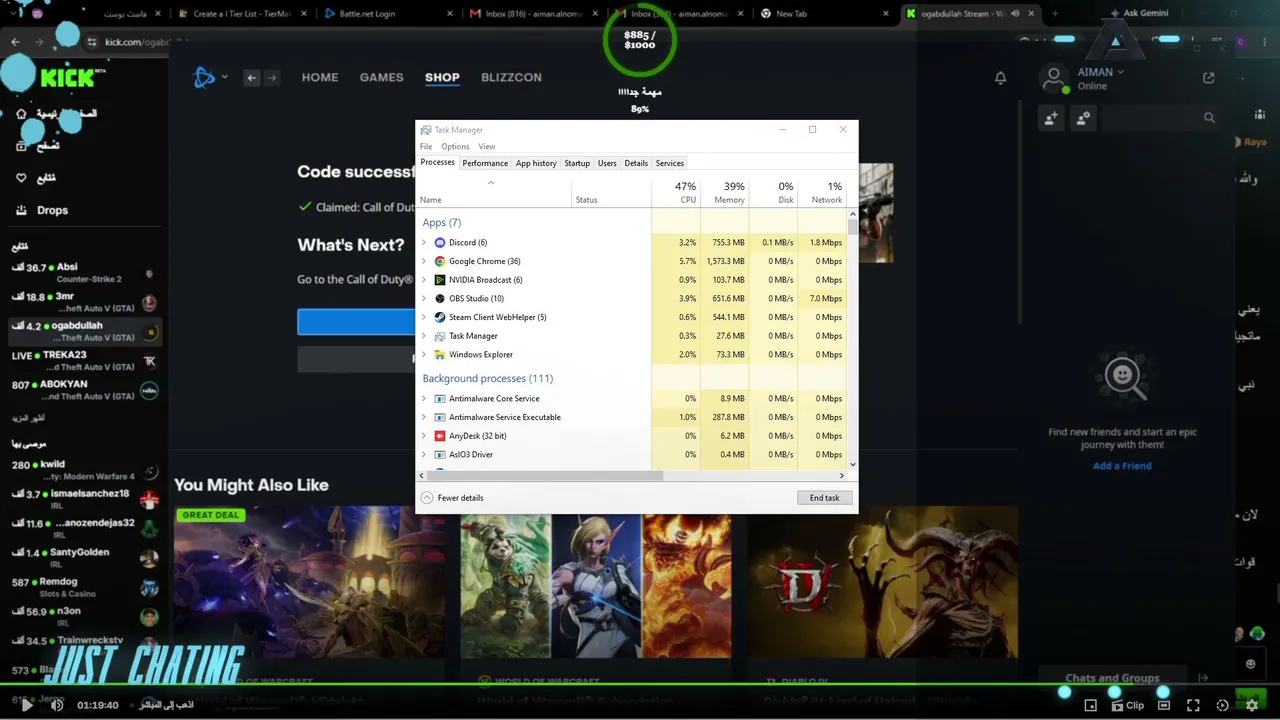This screenshot has height=720, width=1280.
Task: Sort processes by Name column
Action: 494,193
